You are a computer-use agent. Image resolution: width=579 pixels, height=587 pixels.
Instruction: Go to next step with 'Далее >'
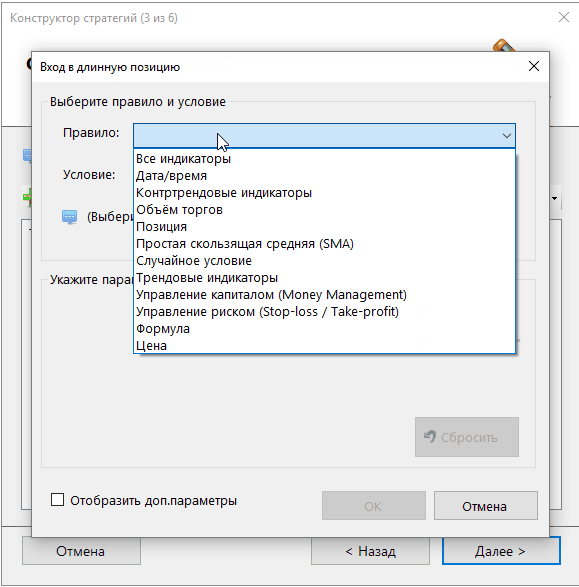(501, 551)
